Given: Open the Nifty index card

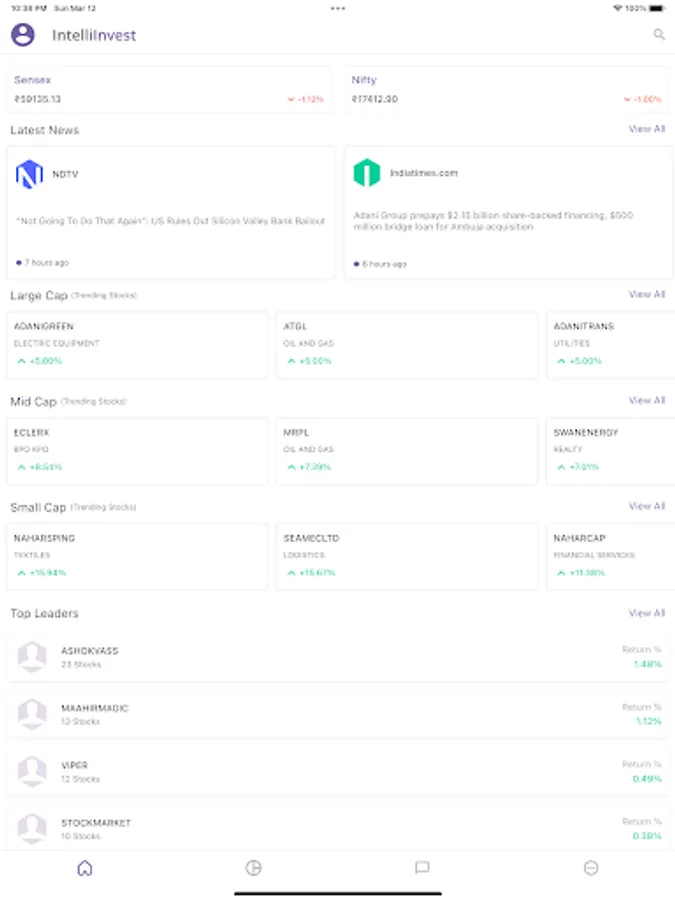Looking at the screenshot, I should [x=507, y=89].
